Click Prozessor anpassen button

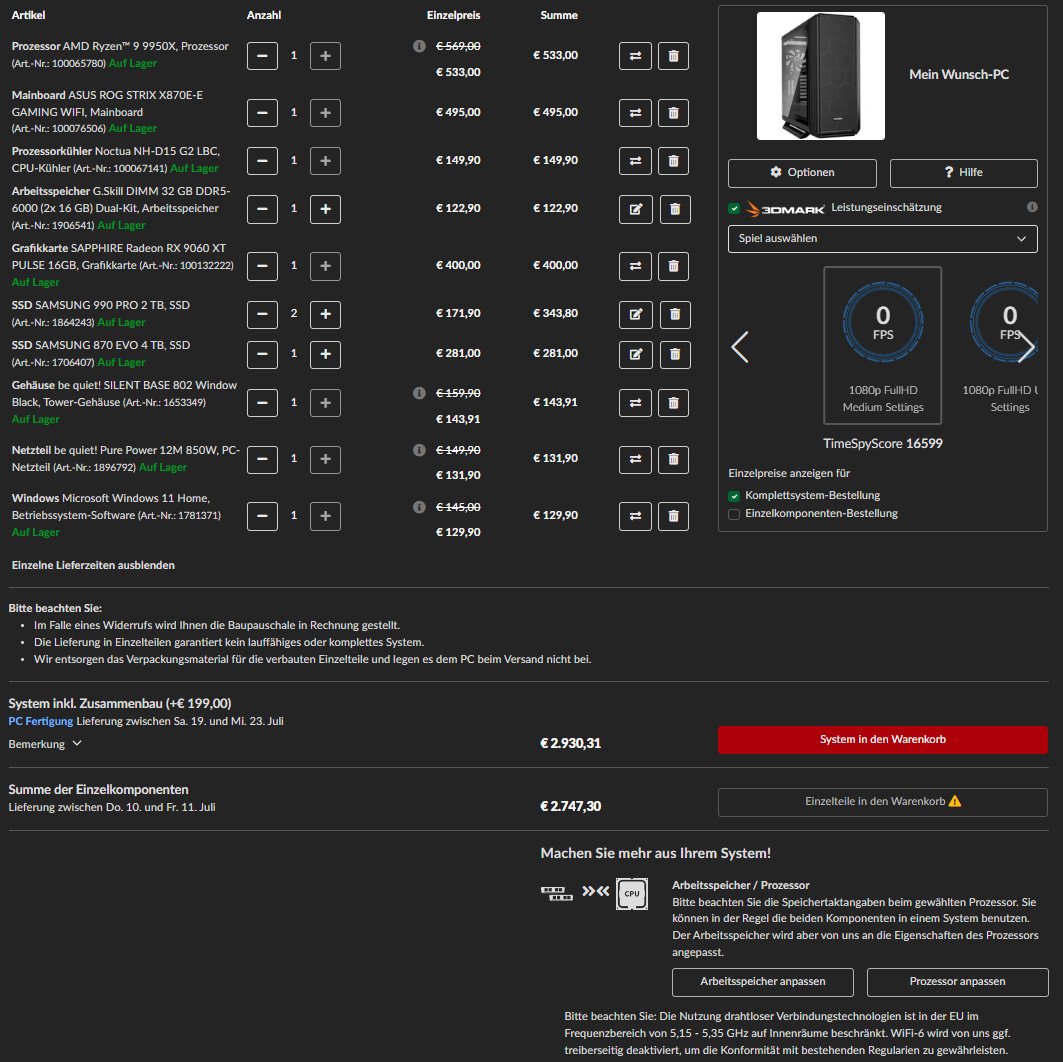coord(957,981)
